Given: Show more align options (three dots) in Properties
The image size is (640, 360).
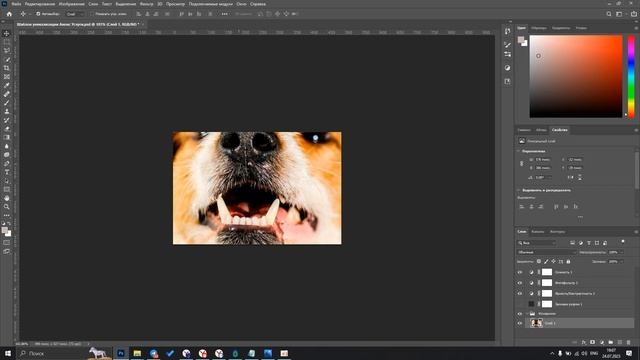Looking at the screenshot, I should tap(580, 217).
